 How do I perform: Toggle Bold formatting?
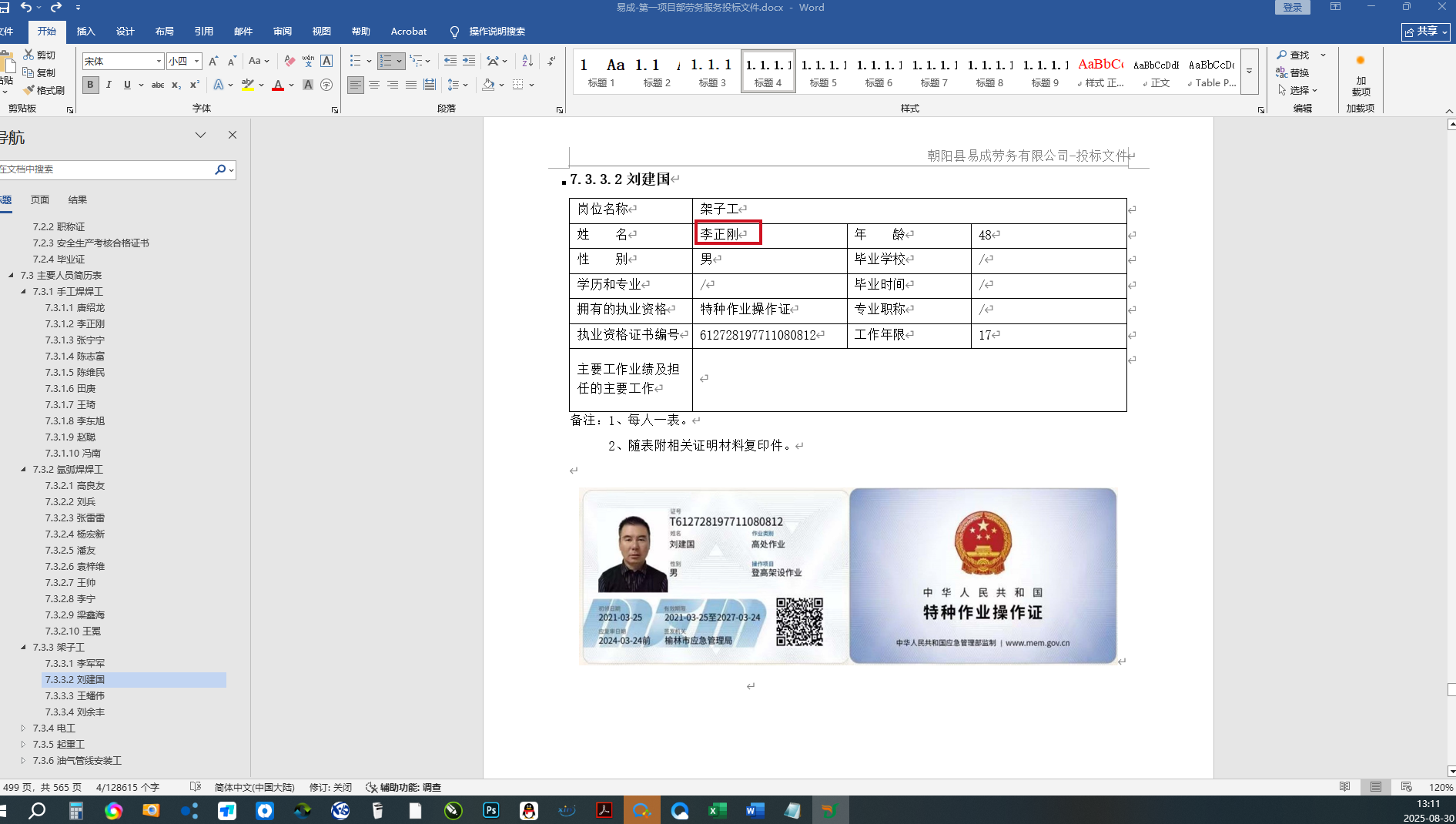[90, 85]
